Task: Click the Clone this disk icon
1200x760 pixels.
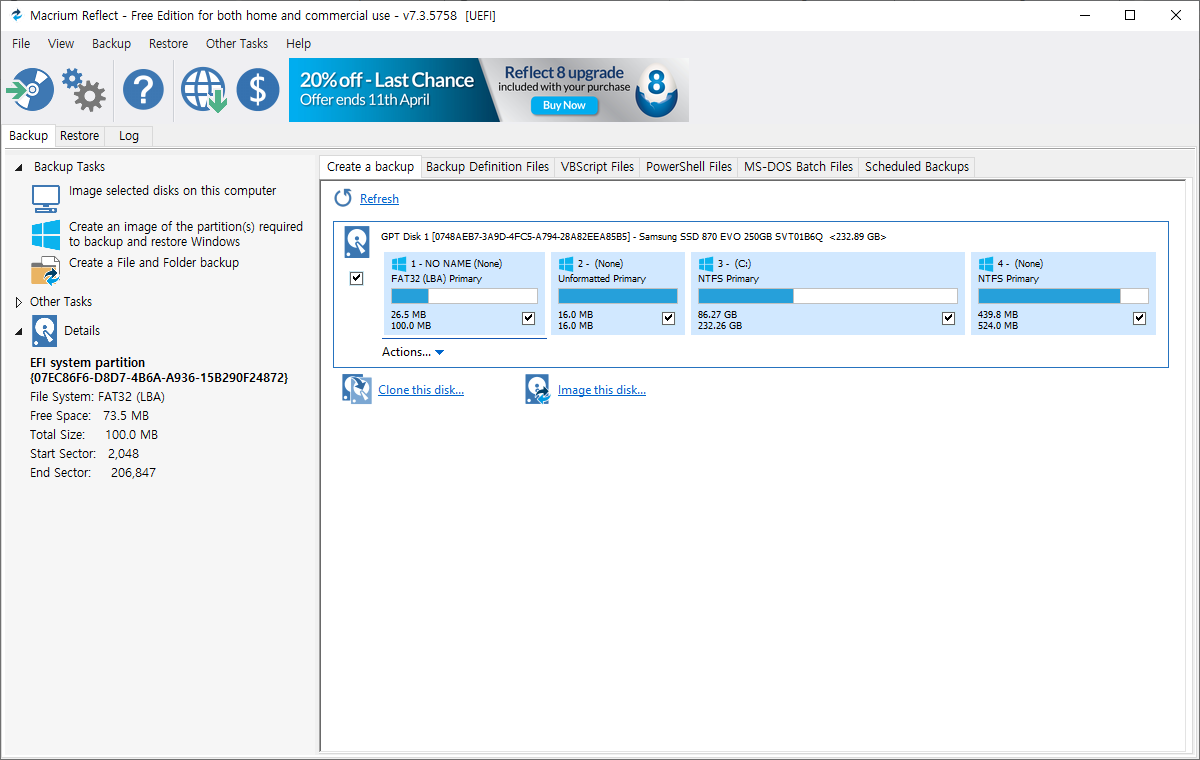Action: click(x=357, y=389)
